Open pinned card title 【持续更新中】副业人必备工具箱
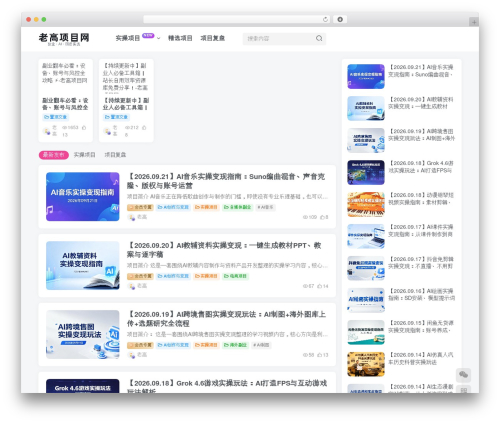 (x=126, y=104)
